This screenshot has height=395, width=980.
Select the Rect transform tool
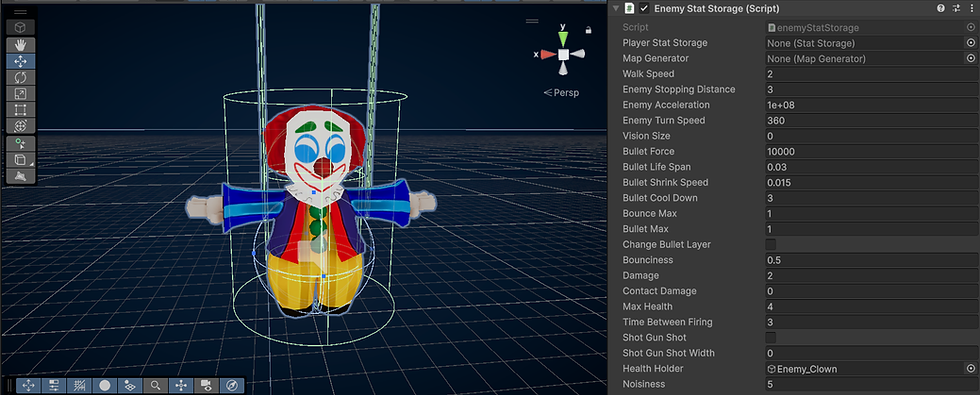click(20, 110)
